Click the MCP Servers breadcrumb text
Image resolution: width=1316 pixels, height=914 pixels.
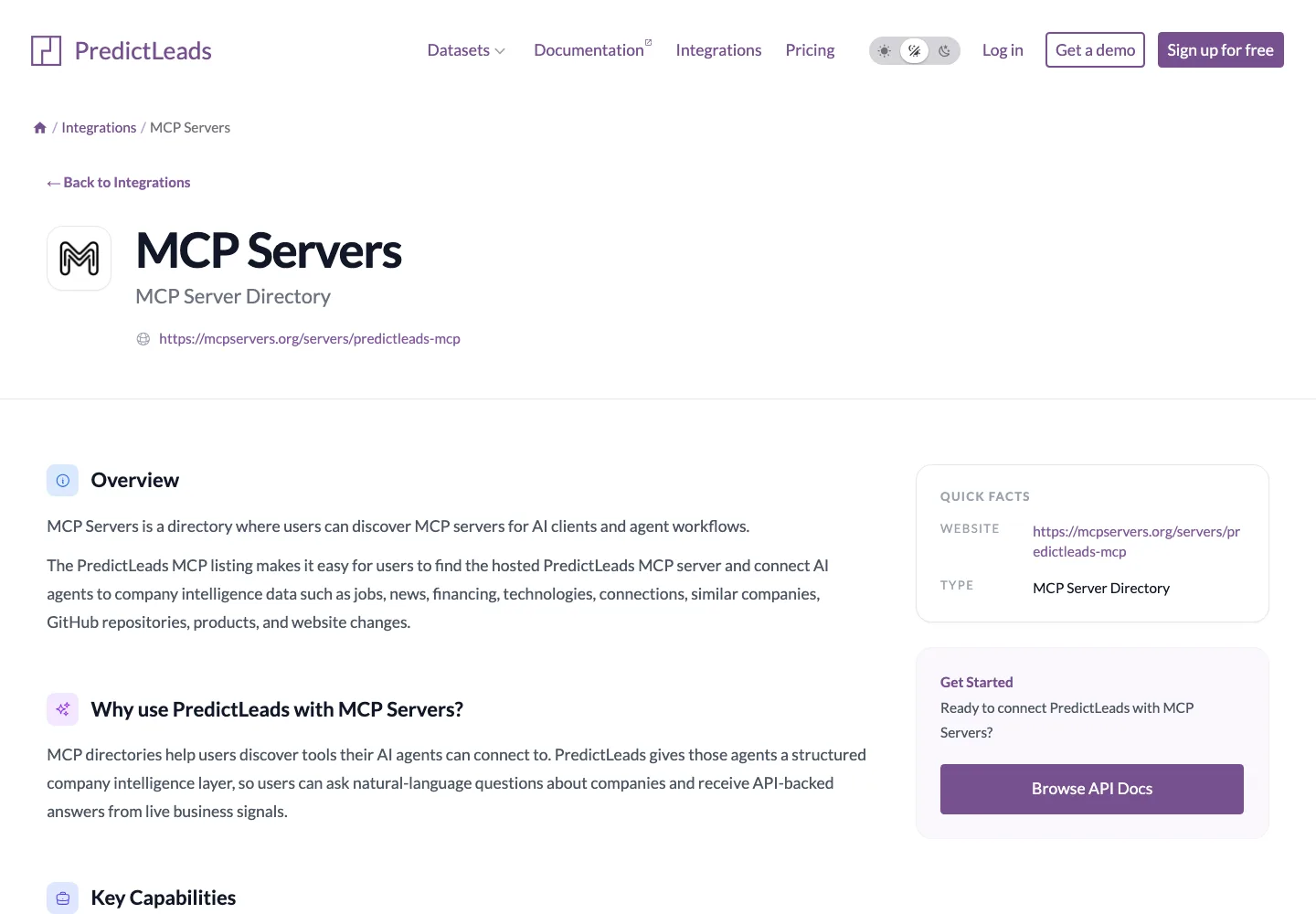tap(190, 128)
